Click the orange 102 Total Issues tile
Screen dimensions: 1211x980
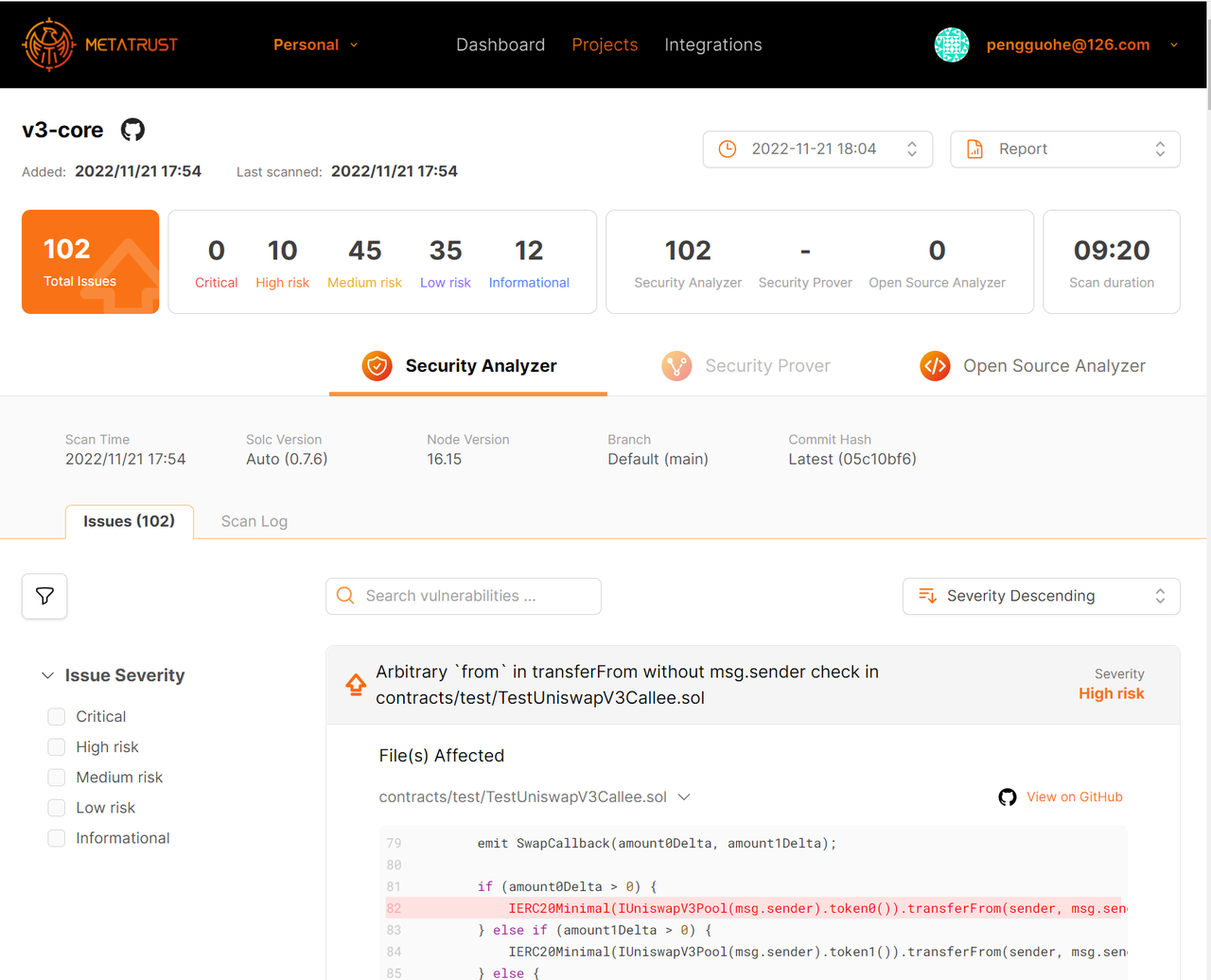point(90,262)
